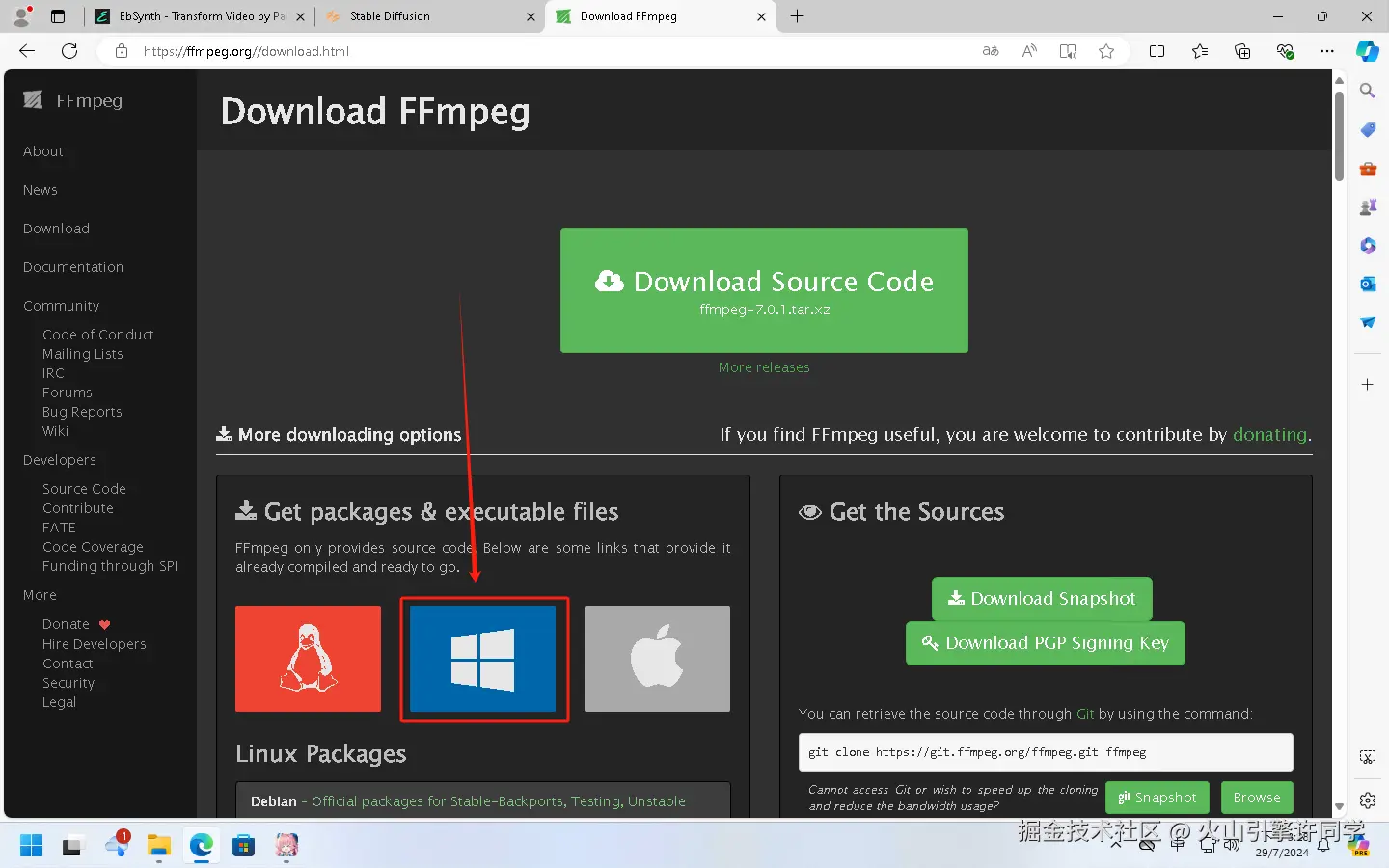Click the Browse button

[x=1257, y=798]
